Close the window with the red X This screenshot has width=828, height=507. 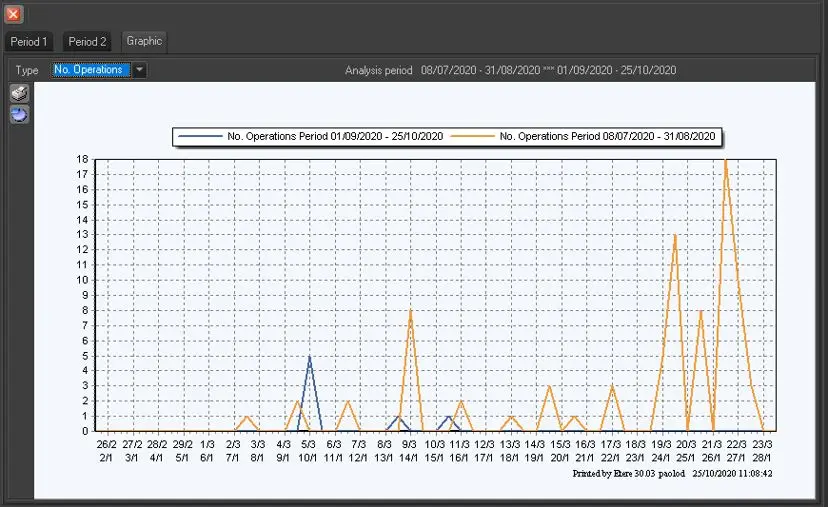[x=13, y=14]
